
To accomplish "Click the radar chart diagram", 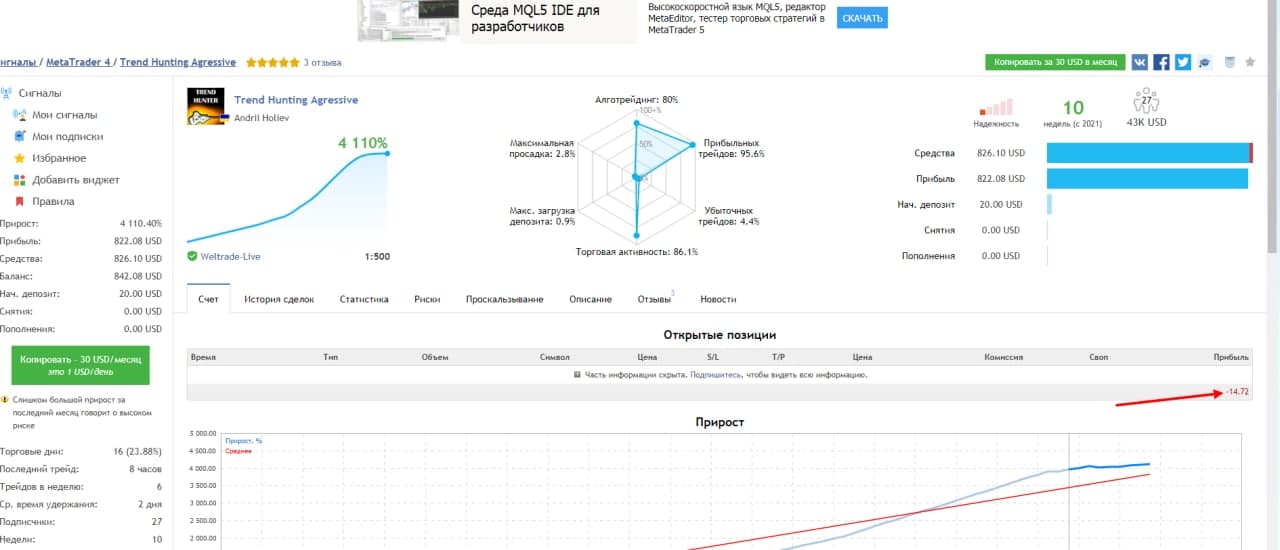I will pos(636,175).
